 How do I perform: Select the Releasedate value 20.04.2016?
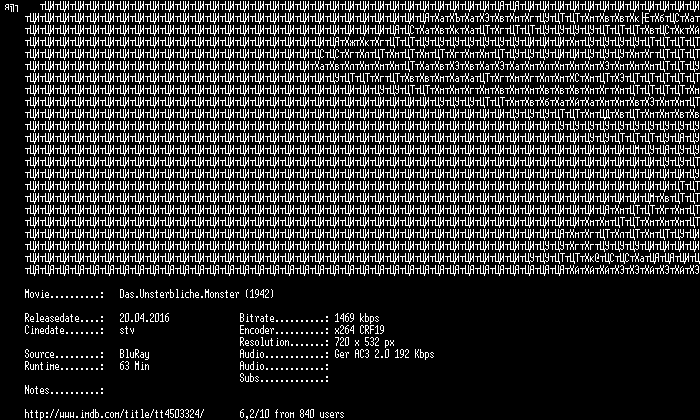[144, 318]
